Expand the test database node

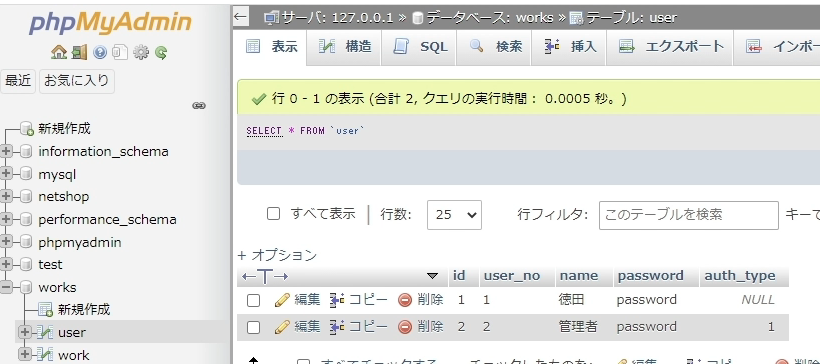tap(6, 265)
